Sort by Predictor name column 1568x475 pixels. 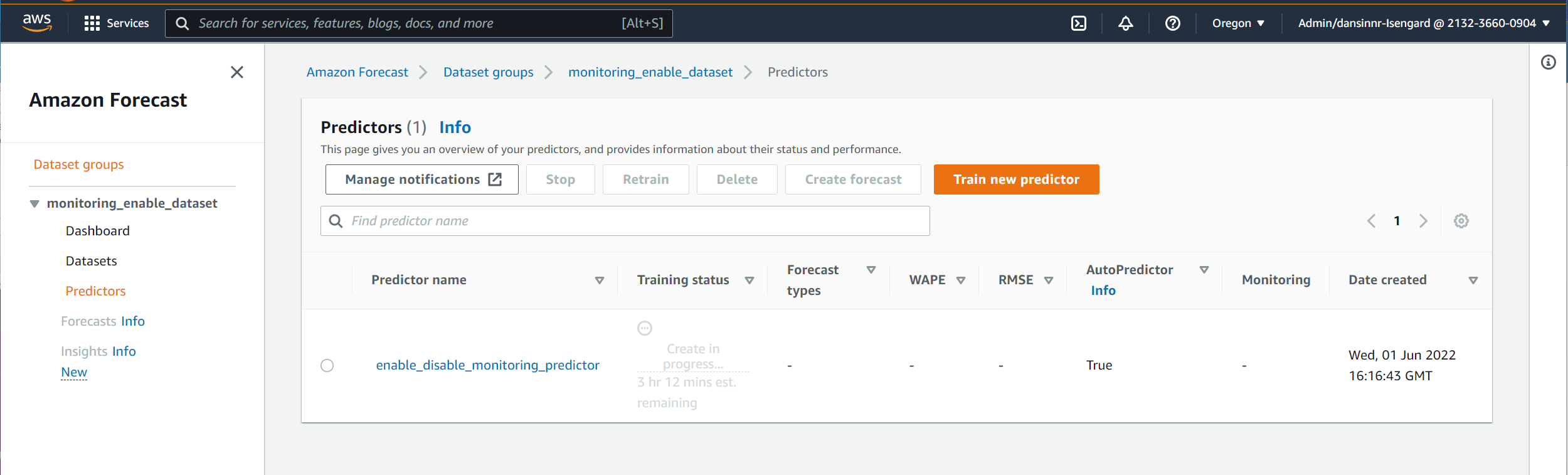[600, 280]
